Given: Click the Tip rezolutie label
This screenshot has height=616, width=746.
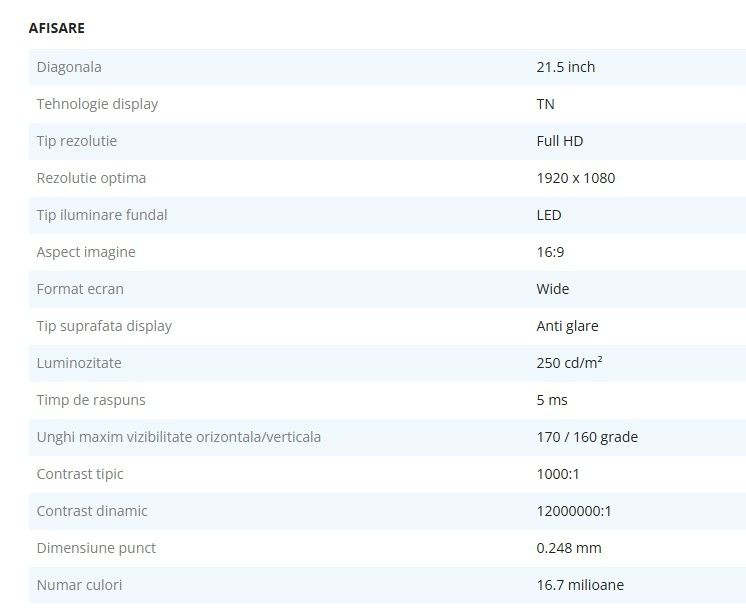Looking at the screenshot, I should tap(77, 141).
